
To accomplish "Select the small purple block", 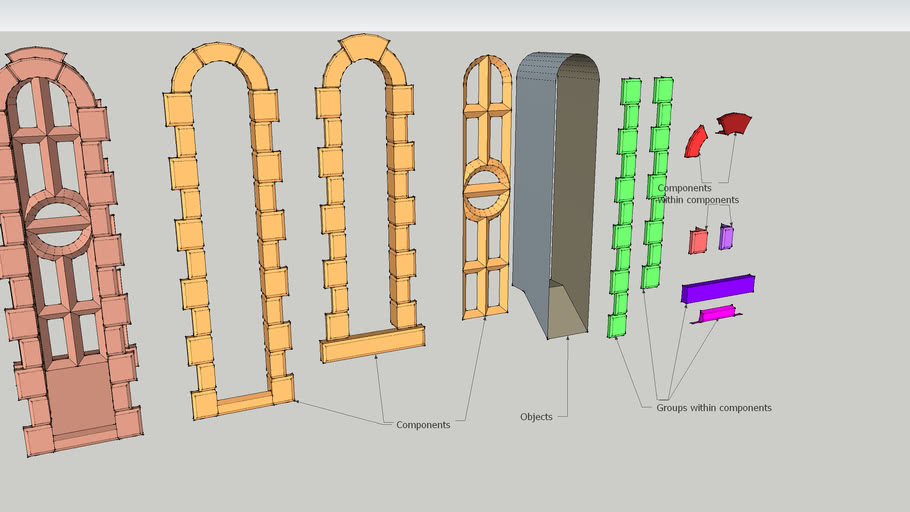I will [x=726, y=237].
